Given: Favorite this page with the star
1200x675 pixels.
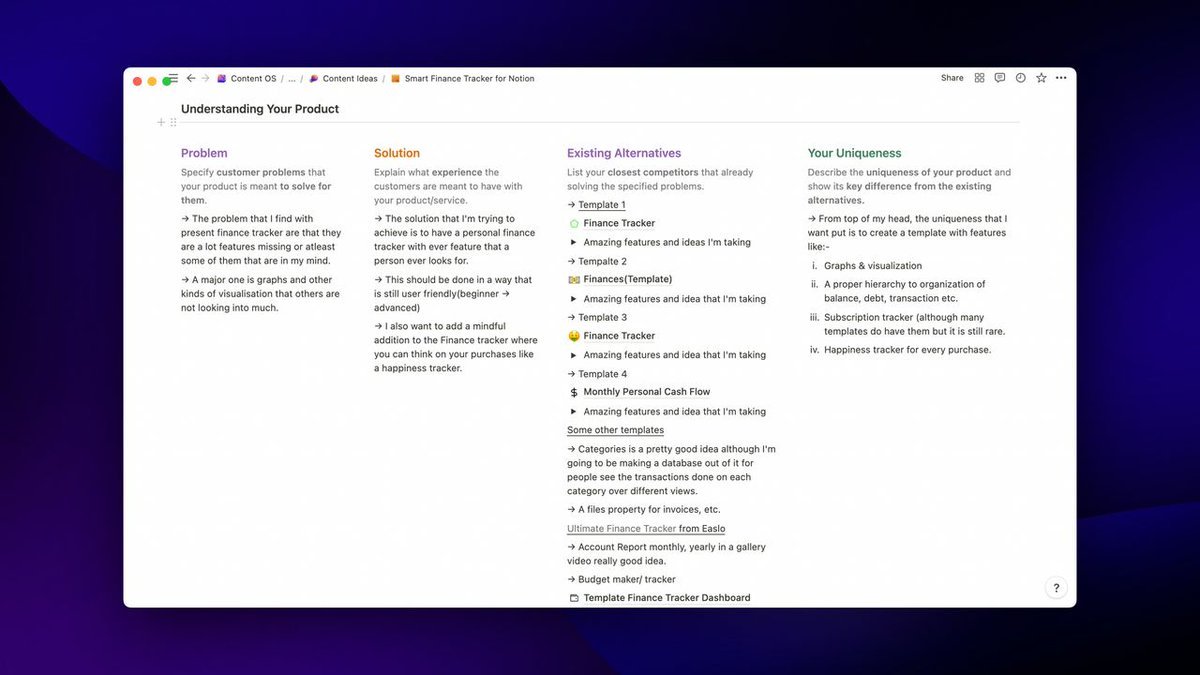Looking at the screenshot, I should [1041, 78].
